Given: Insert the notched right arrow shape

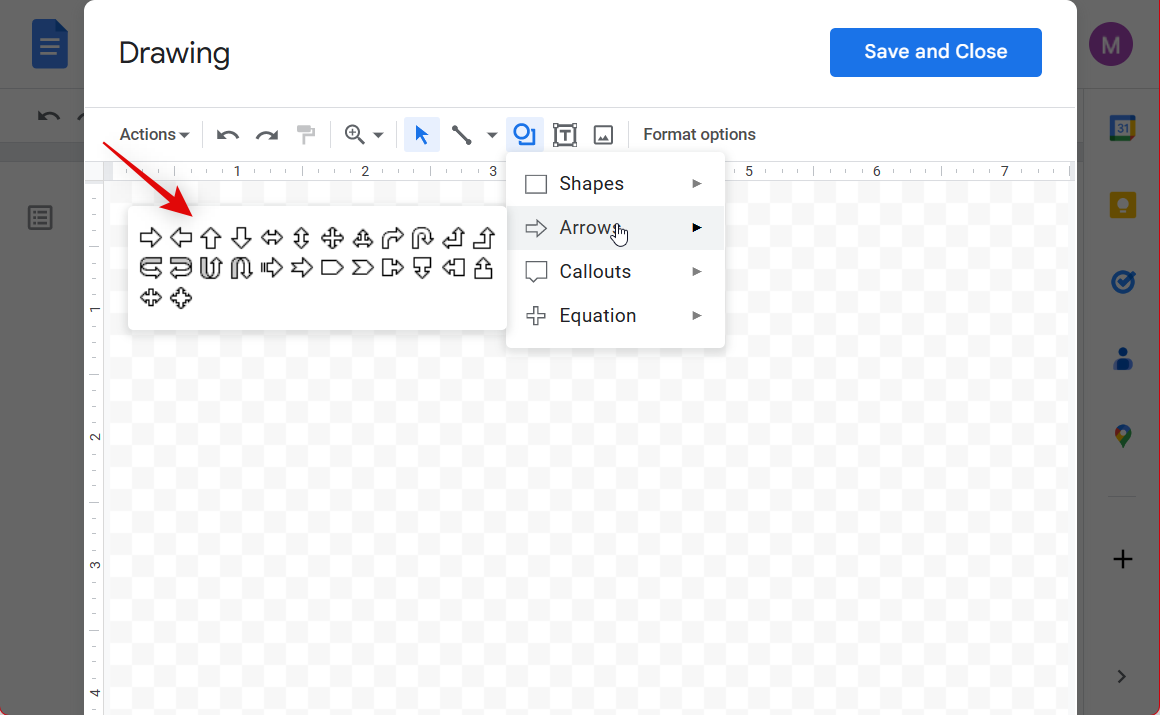Looking at the screenshot, I should click(301, 267).
